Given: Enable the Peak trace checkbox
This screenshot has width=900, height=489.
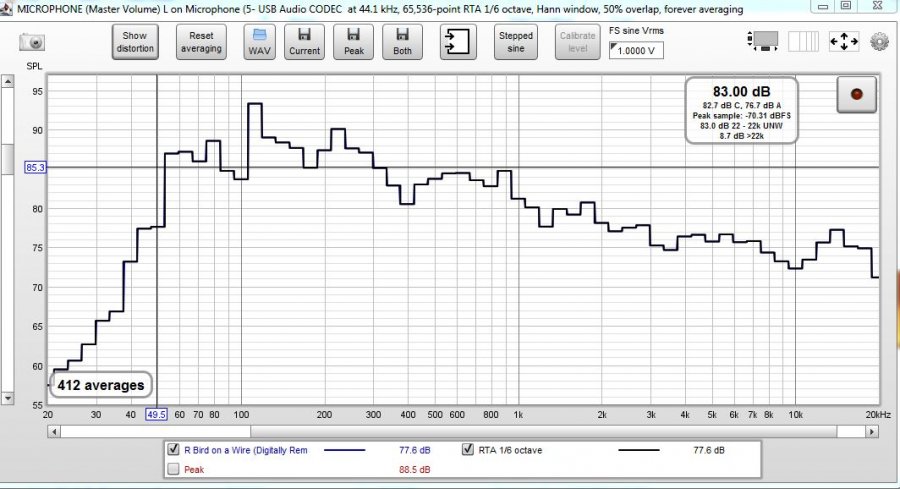Looking at the screenshot, I should click(173, 469).
